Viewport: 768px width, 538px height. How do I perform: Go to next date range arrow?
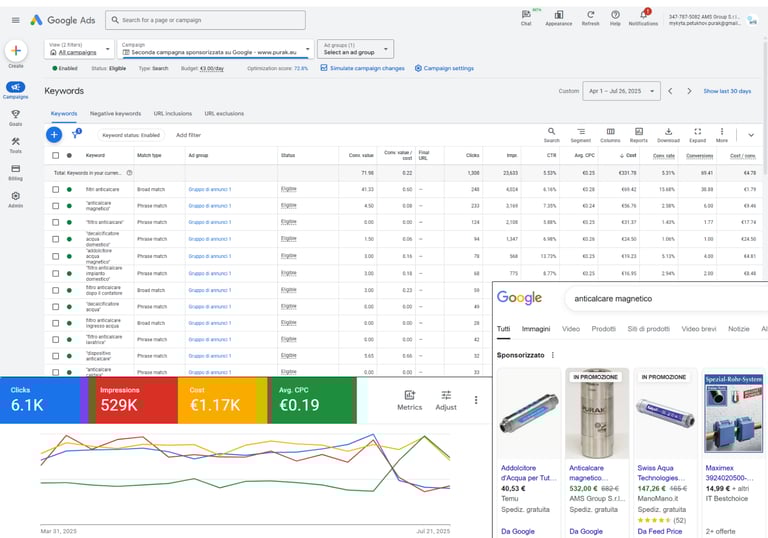pyautogui.click(x=689, y=91)
